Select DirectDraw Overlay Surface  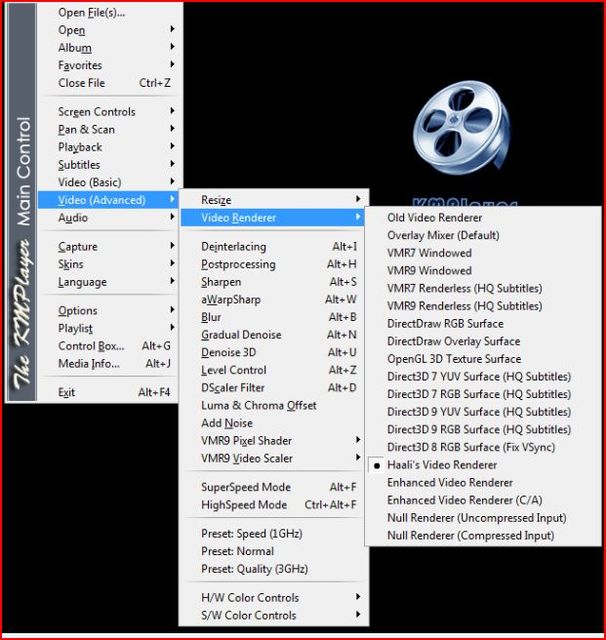point(483,341)
